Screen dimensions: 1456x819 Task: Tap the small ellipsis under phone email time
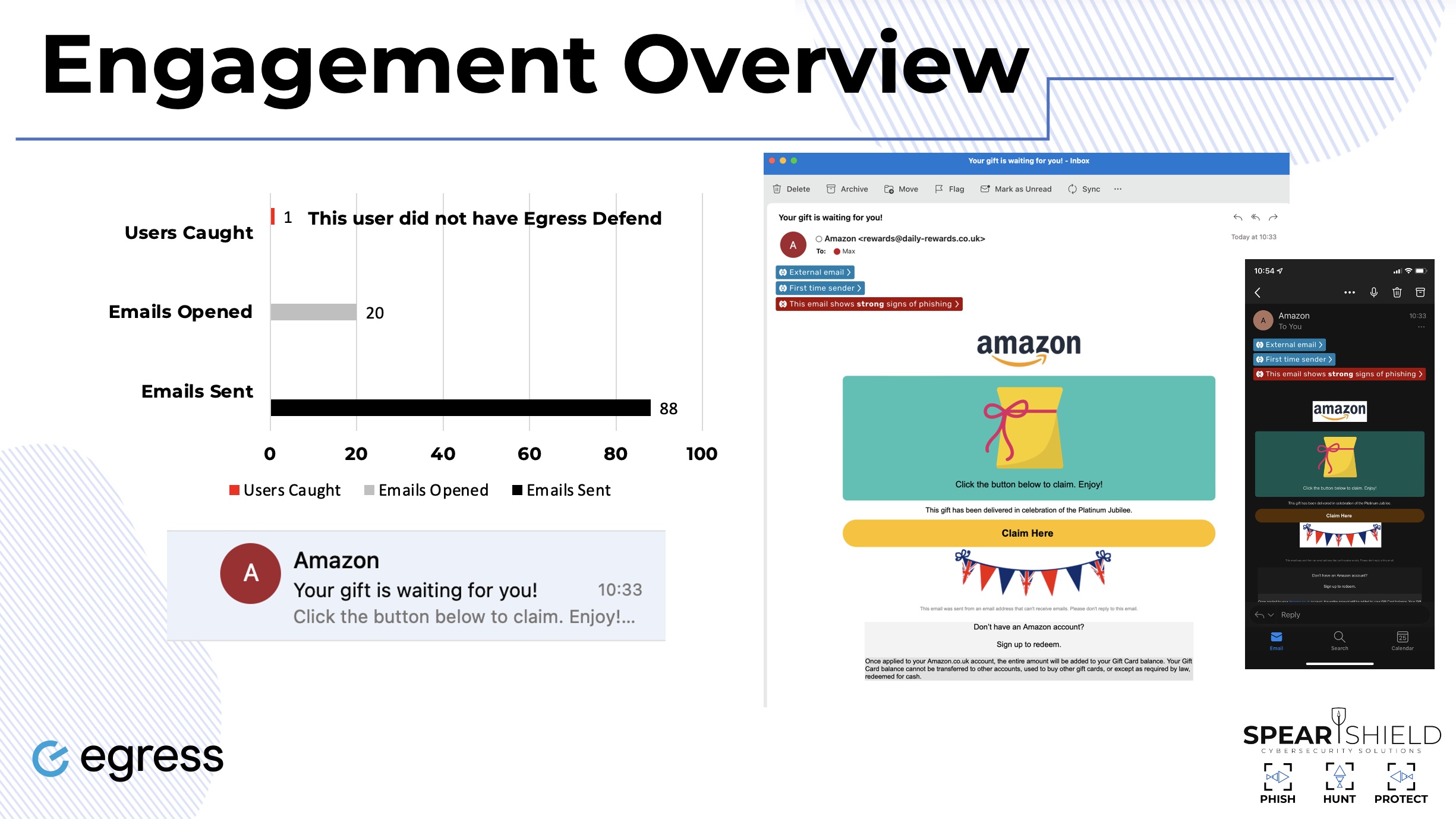pos(1421,327)
